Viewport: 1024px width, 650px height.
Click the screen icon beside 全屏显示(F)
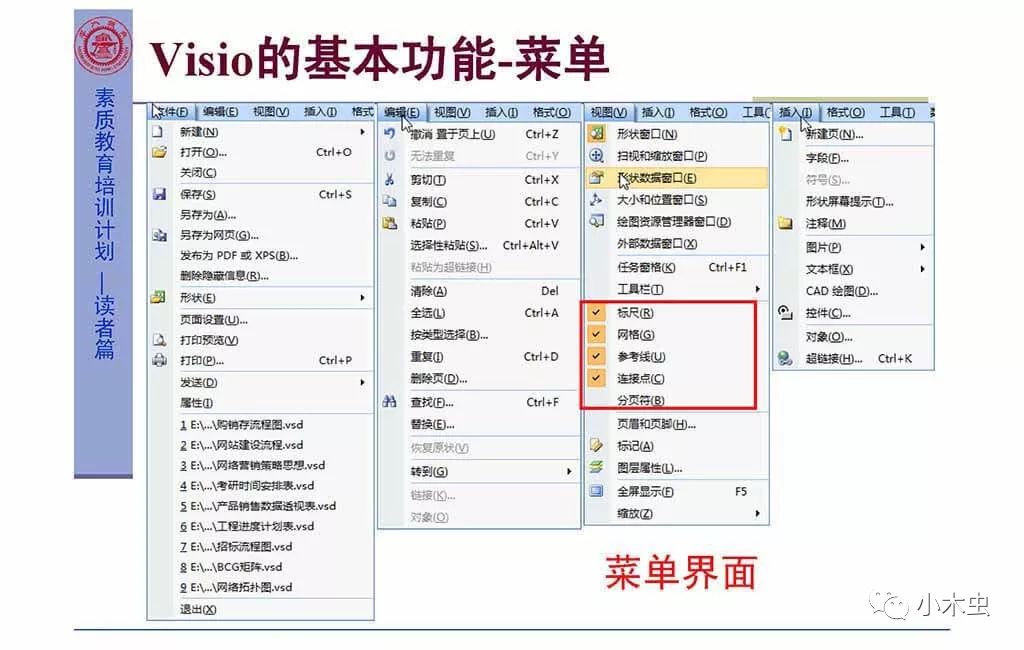[x=596, y=491]
